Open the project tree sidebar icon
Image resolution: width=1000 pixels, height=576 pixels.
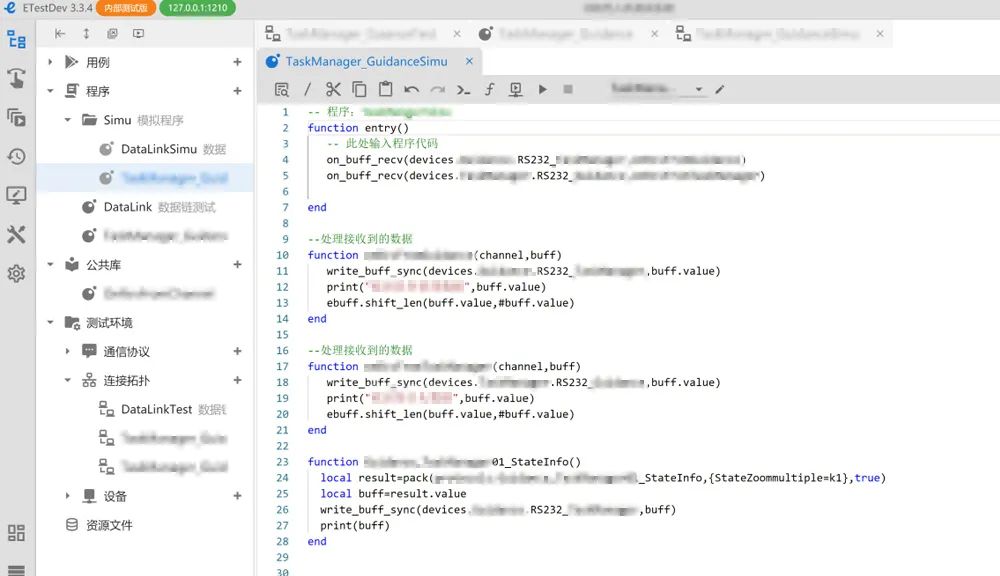click(17, 40)
